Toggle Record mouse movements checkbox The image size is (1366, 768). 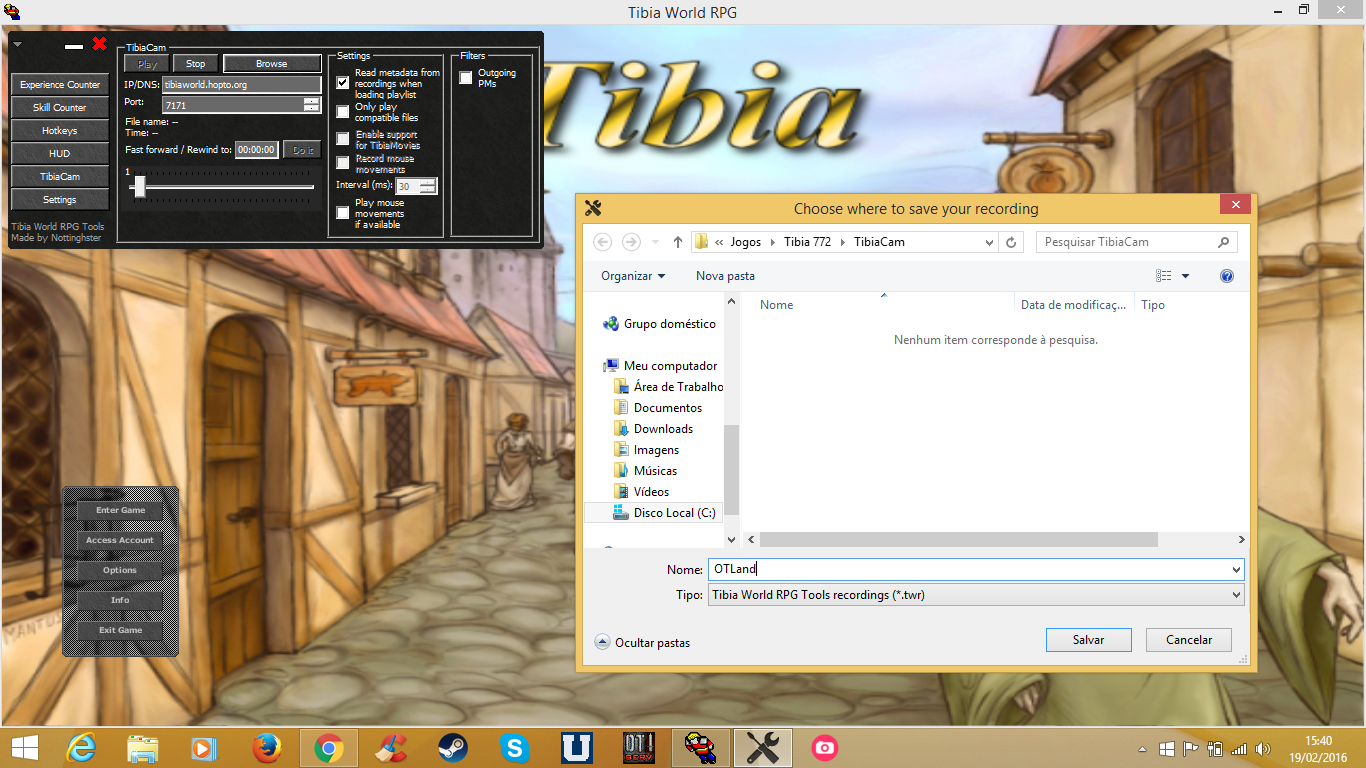[343, 162]
